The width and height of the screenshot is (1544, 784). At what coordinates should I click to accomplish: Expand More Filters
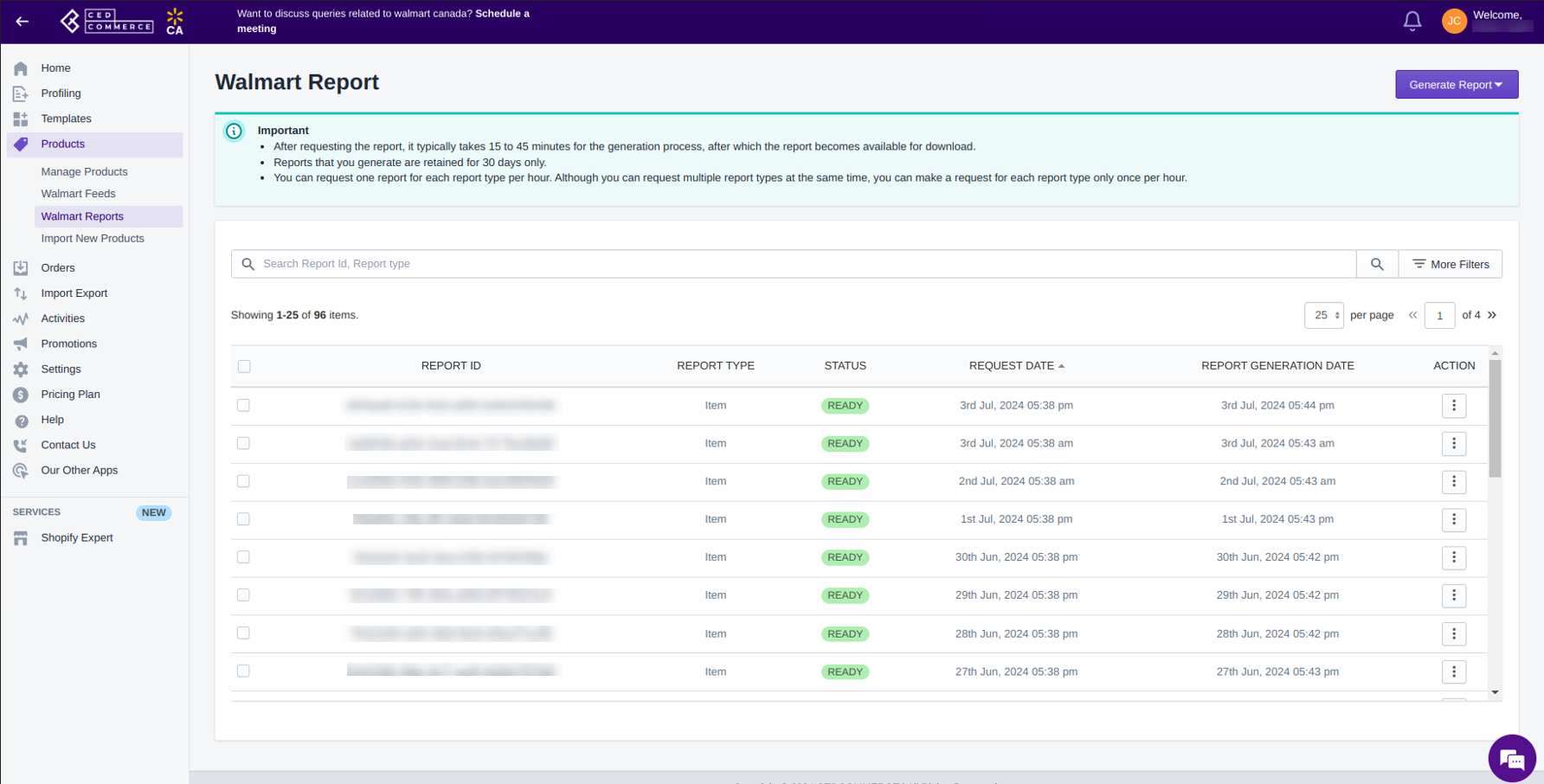pos(1451,264)
